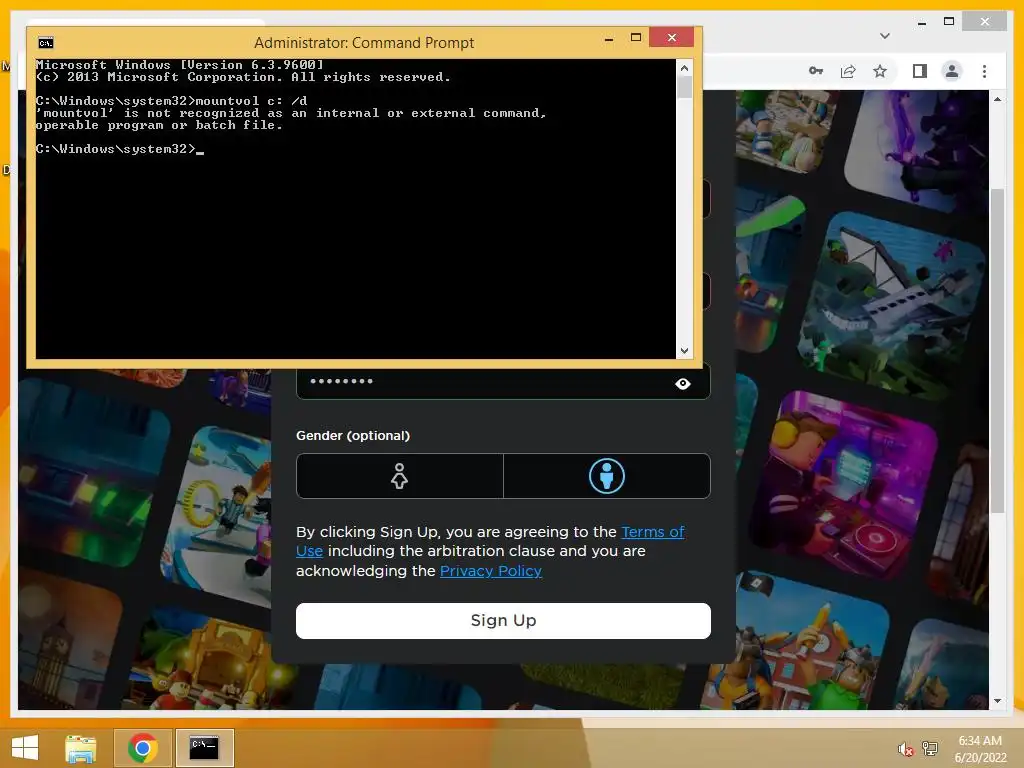Click Command Prompt taskbar icon
The height and width of the screenshot is (768, 1024).
click(x=204, y=748)
